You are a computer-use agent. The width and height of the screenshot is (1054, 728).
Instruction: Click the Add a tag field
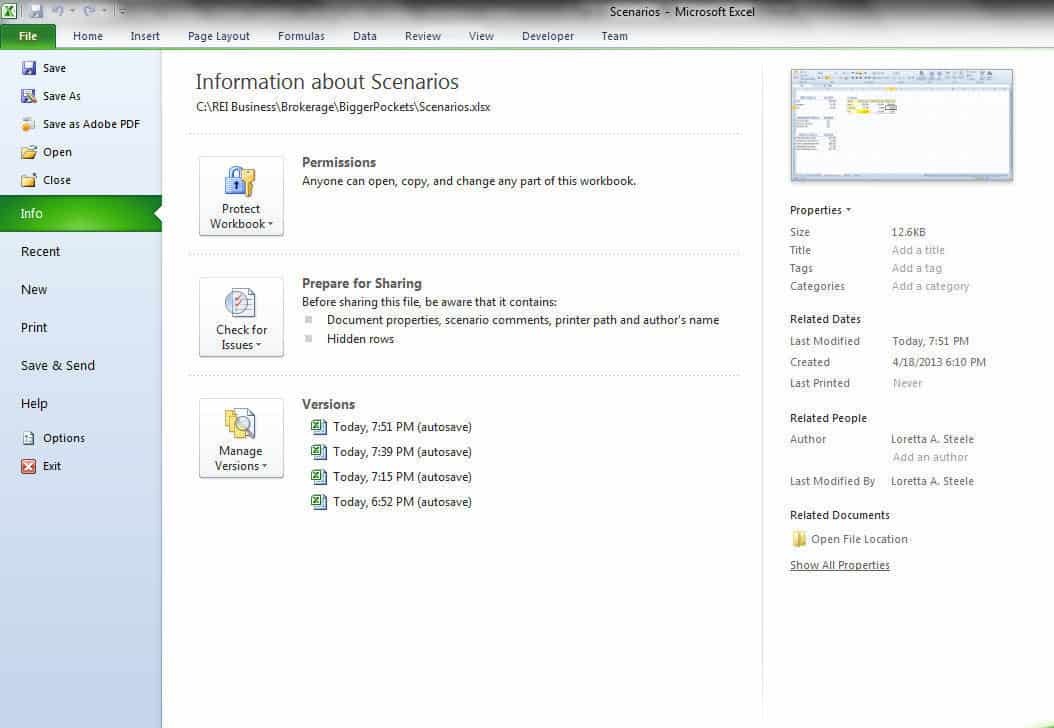click(x=917, y=268)
